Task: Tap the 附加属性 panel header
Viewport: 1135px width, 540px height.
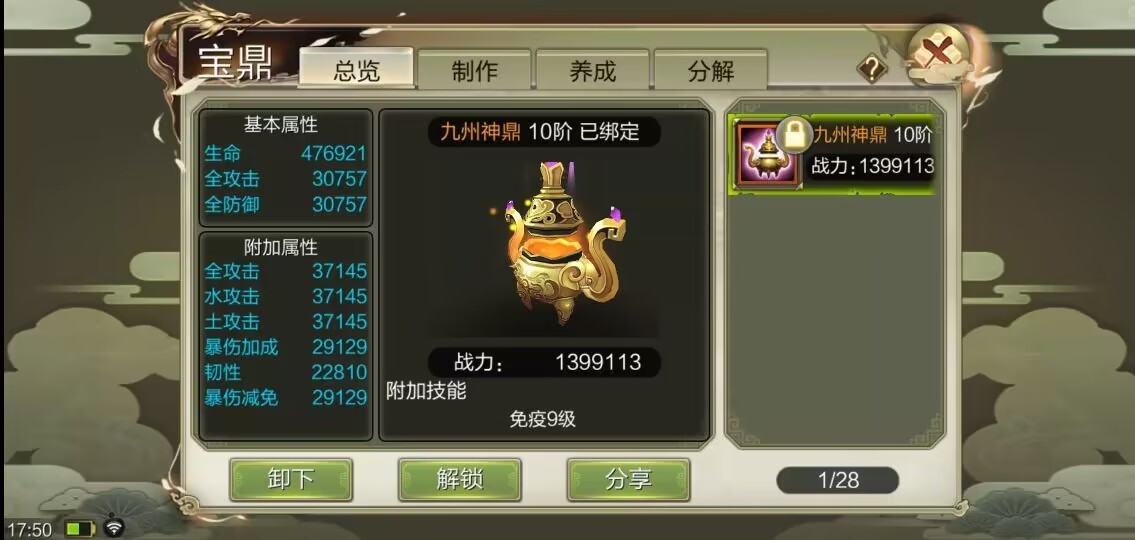Action: pyautogui.click(x=281, y=248)
